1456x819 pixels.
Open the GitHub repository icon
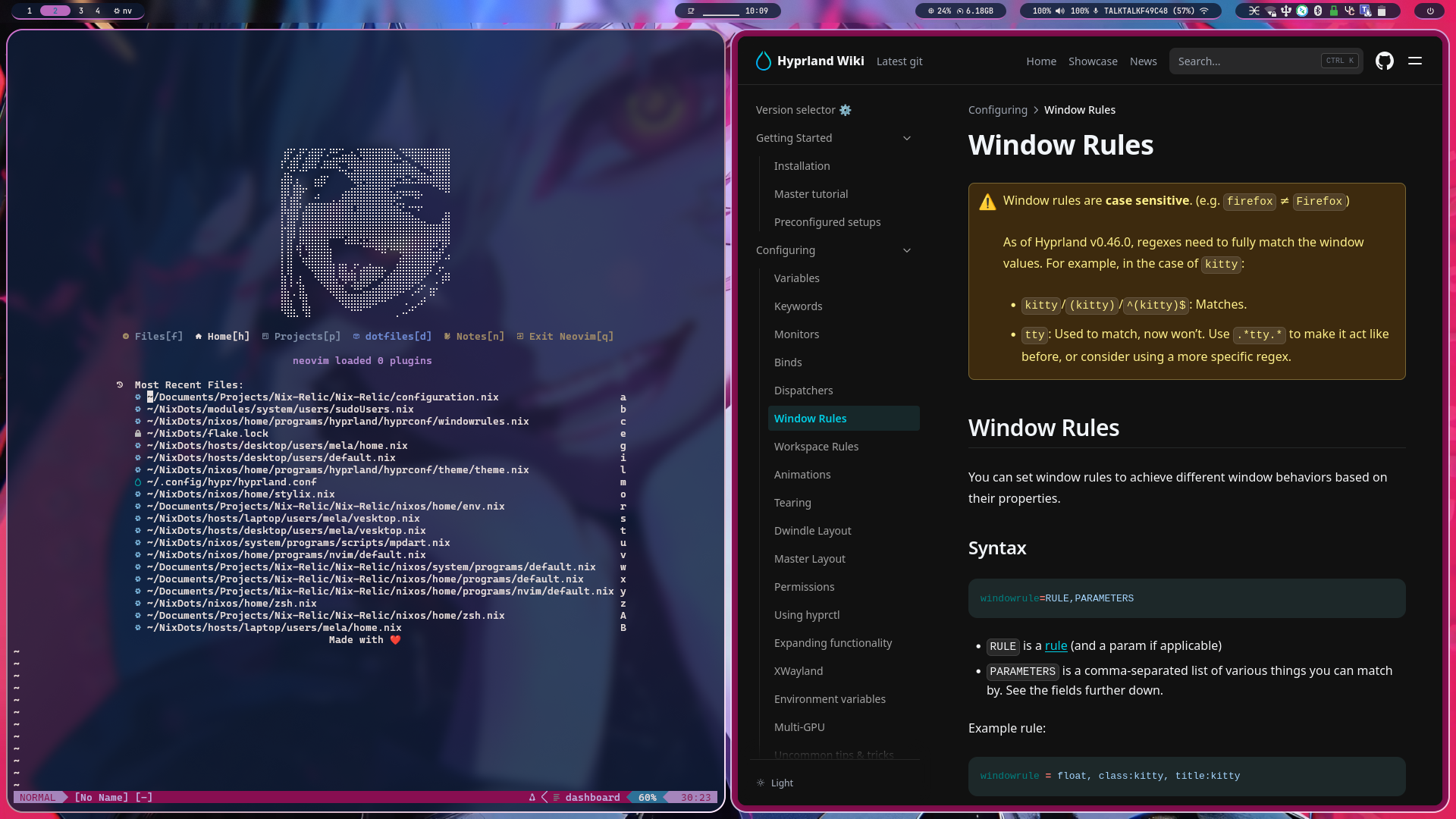(x=1384, y=61)
